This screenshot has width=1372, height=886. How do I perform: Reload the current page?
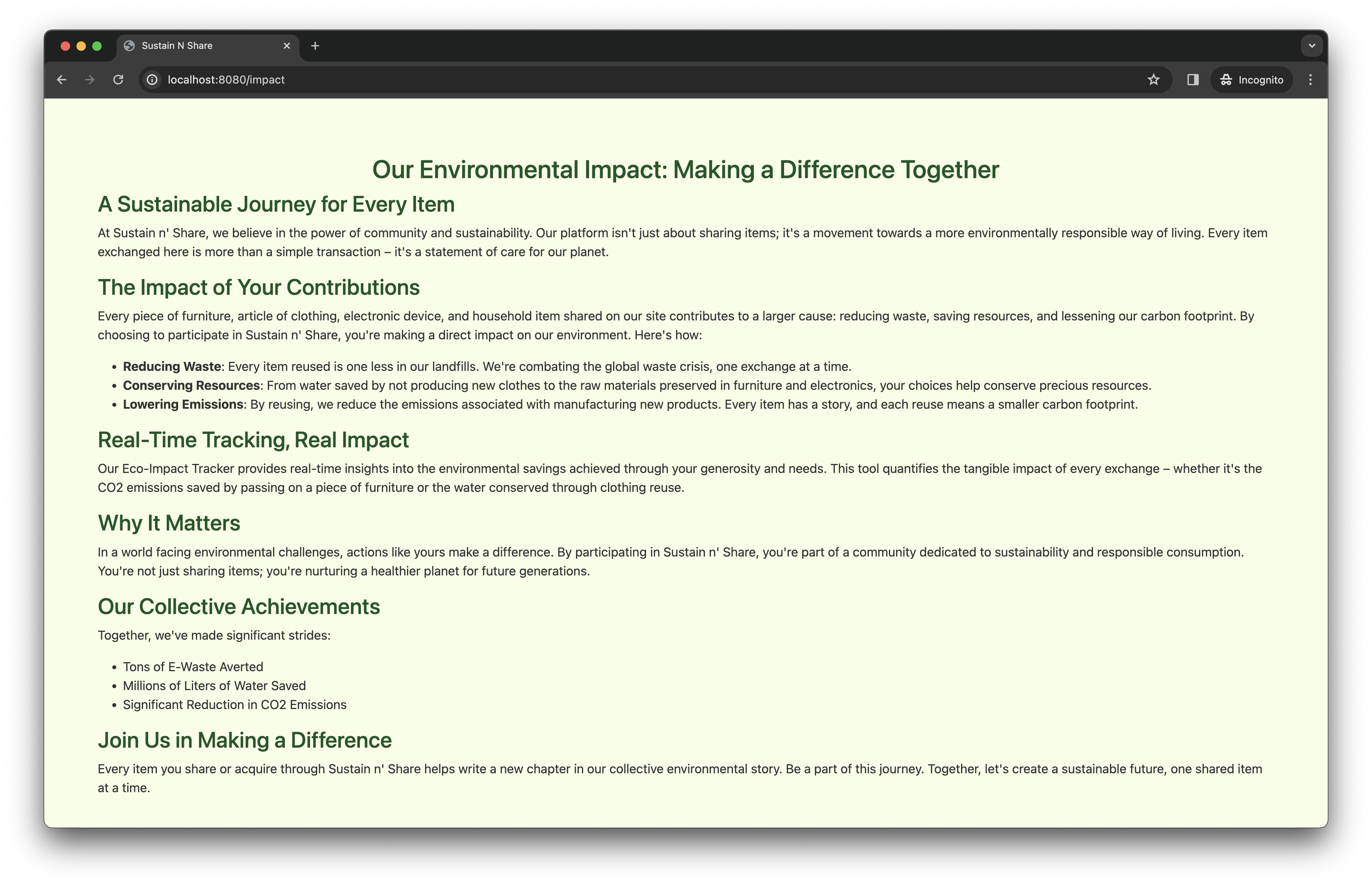[x=119, y=80]
